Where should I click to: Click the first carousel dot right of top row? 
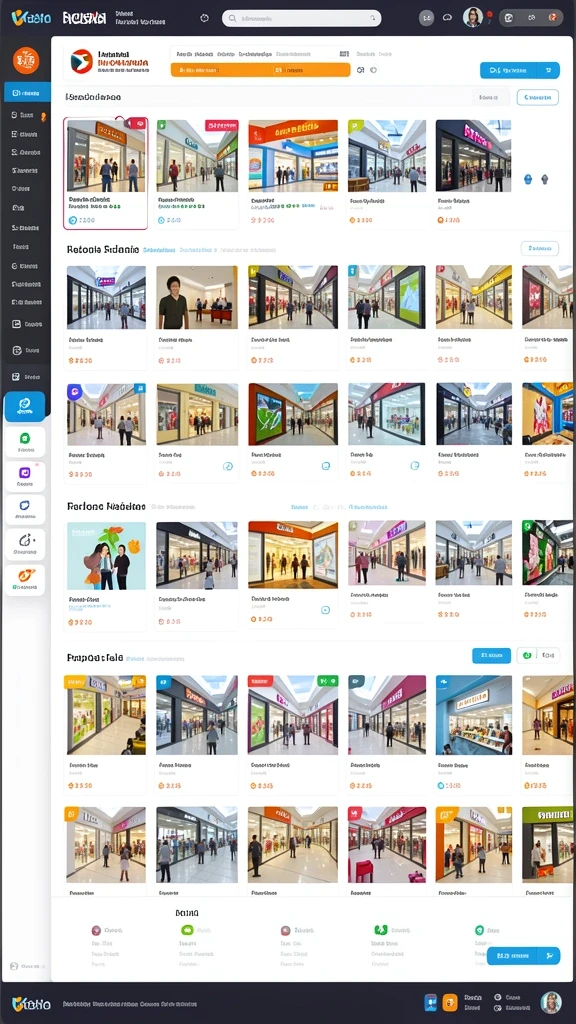click(x=528, y=179)
